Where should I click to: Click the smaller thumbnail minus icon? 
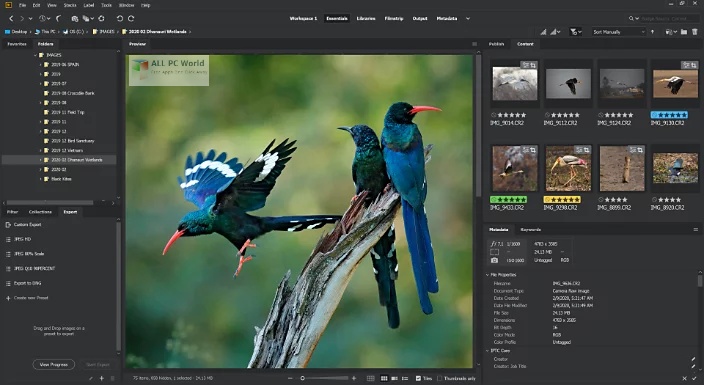click(x=290, y=378)
